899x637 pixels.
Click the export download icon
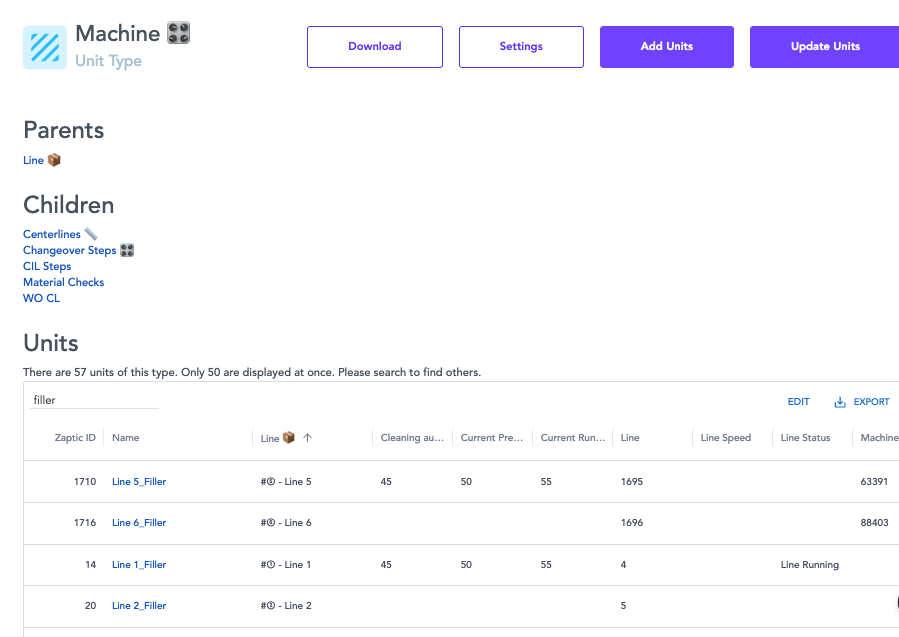(840, 402)
